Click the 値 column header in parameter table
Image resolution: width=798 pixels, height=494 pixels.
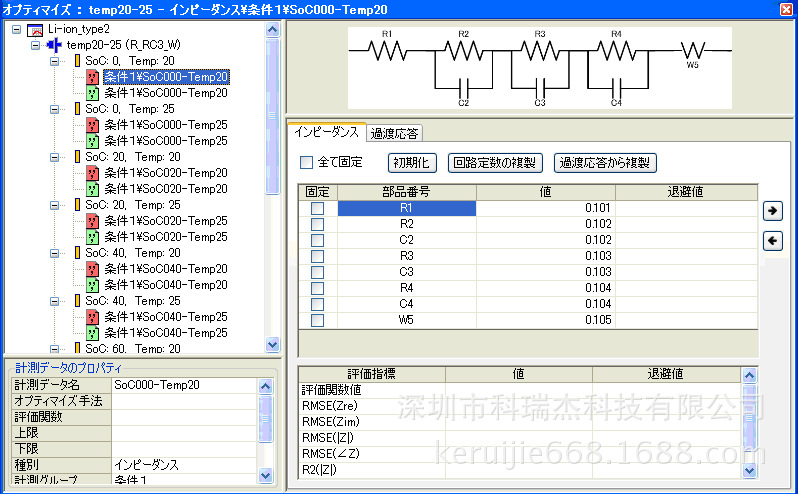tap(546, 192)
